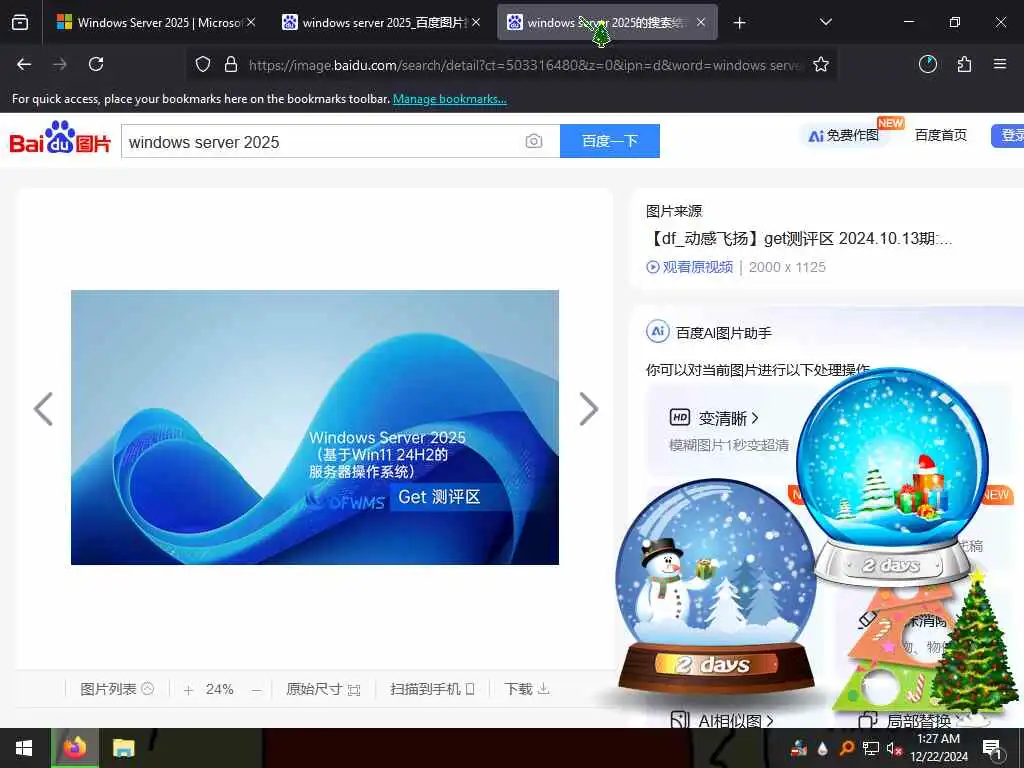Click the Firefox account circular icon

pyautogui.click(x=927, y=64)
